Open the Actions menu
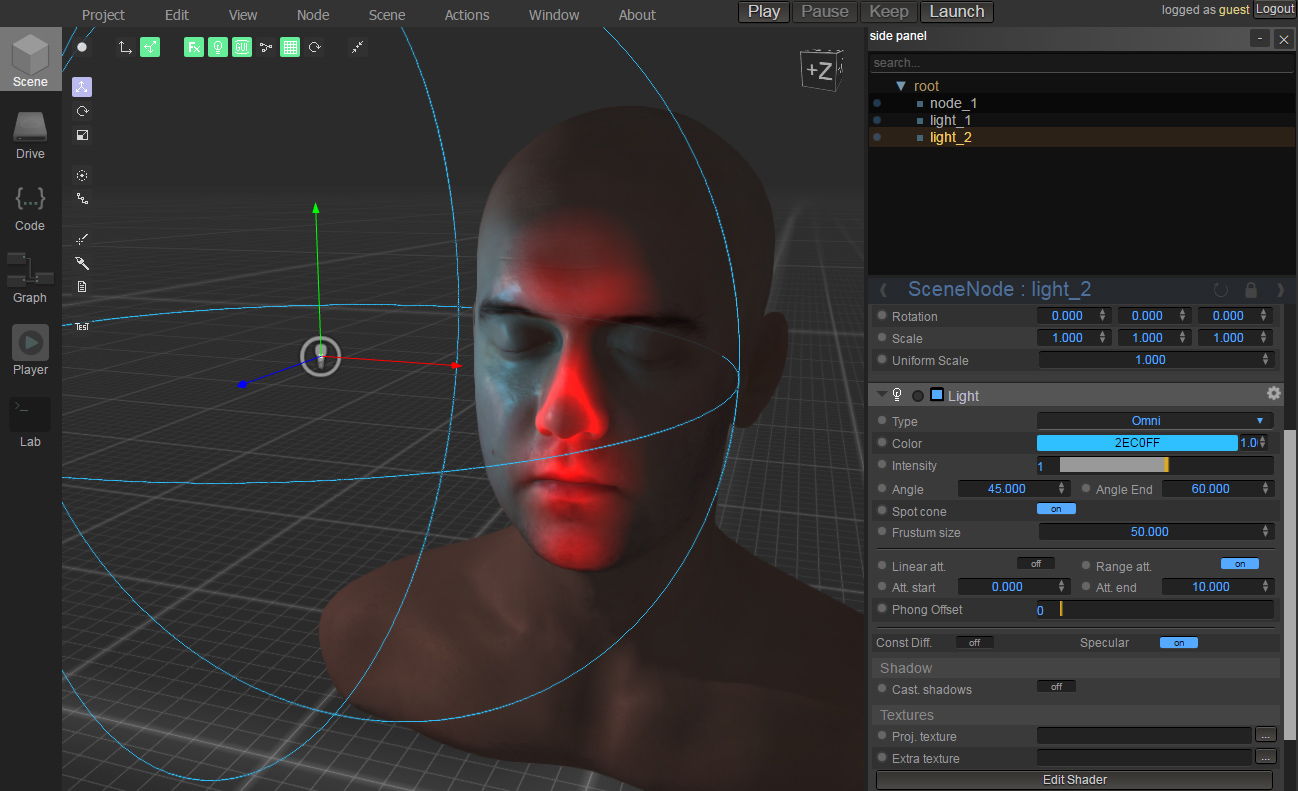 [x=467, y=15]
